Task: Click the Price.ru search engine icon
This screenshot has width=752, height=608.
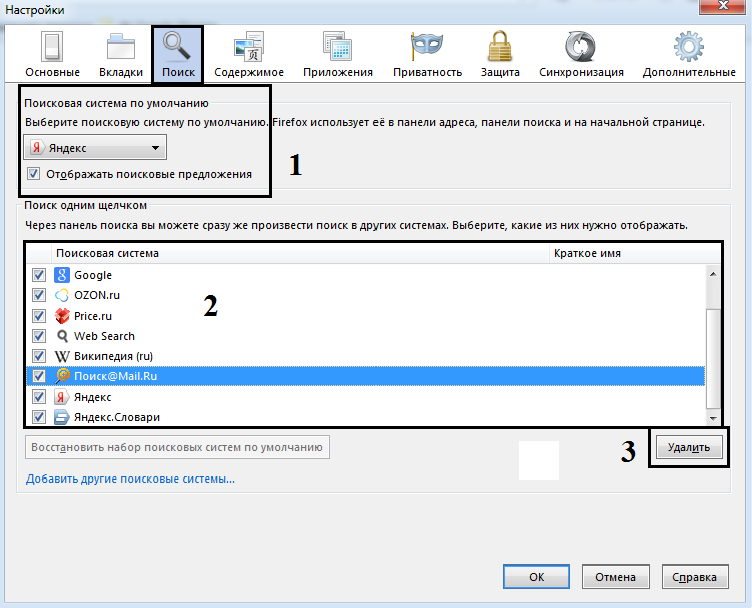Action: (61, 316)
